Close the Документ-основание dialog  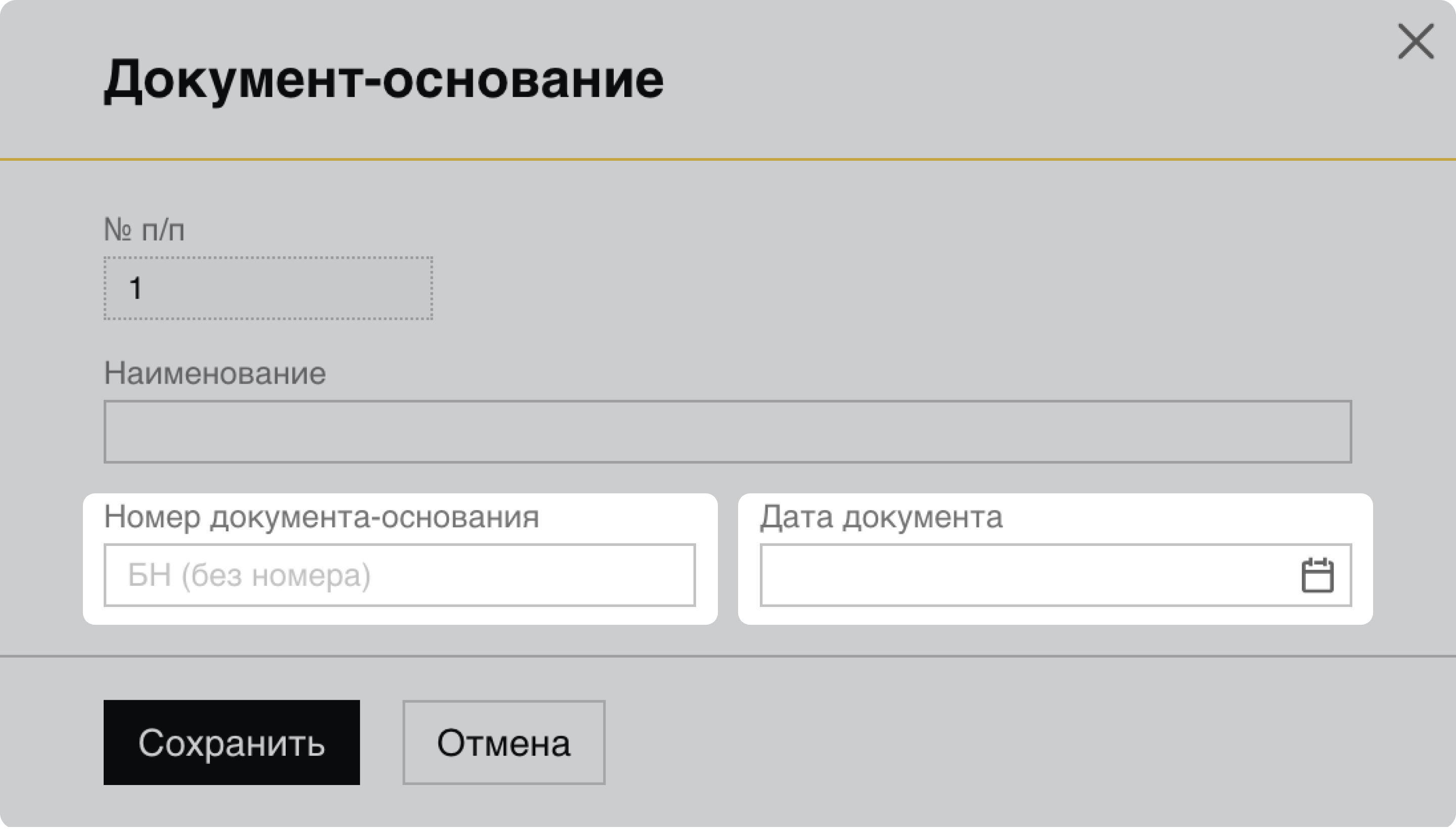coord(1416,41)
